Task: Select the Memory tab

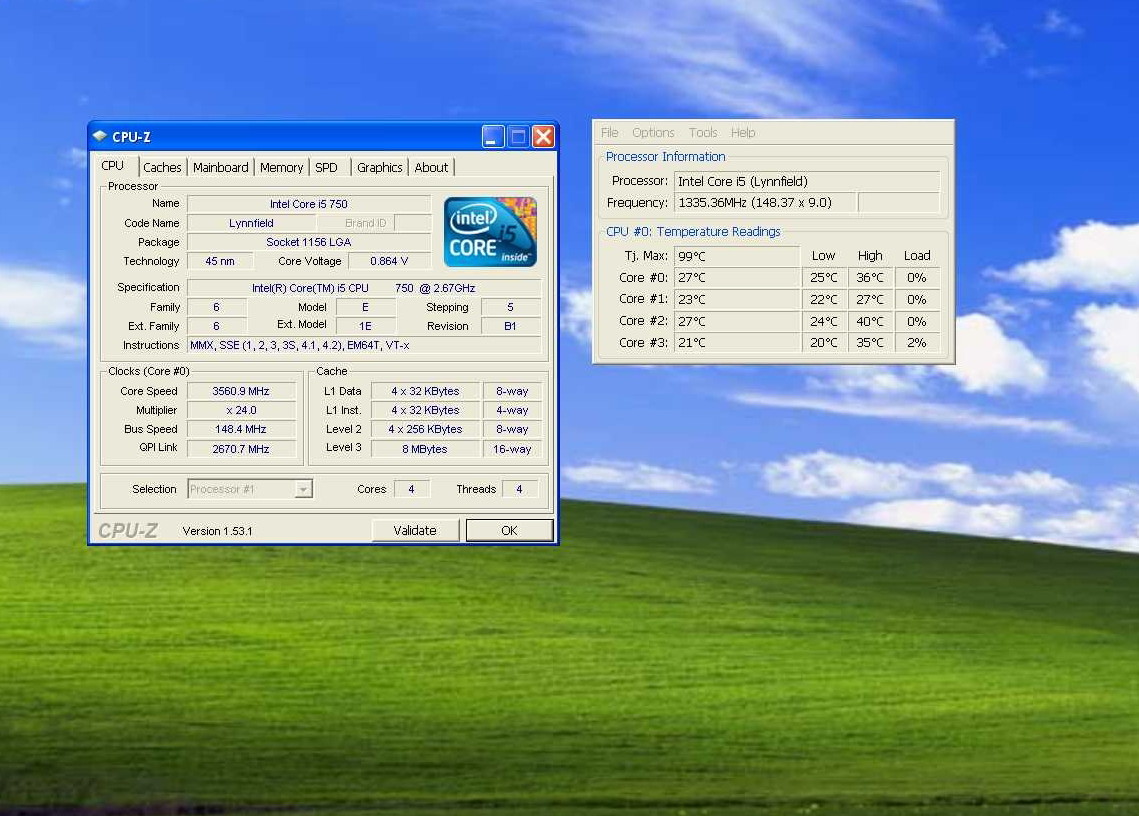Action: (281, 167)
